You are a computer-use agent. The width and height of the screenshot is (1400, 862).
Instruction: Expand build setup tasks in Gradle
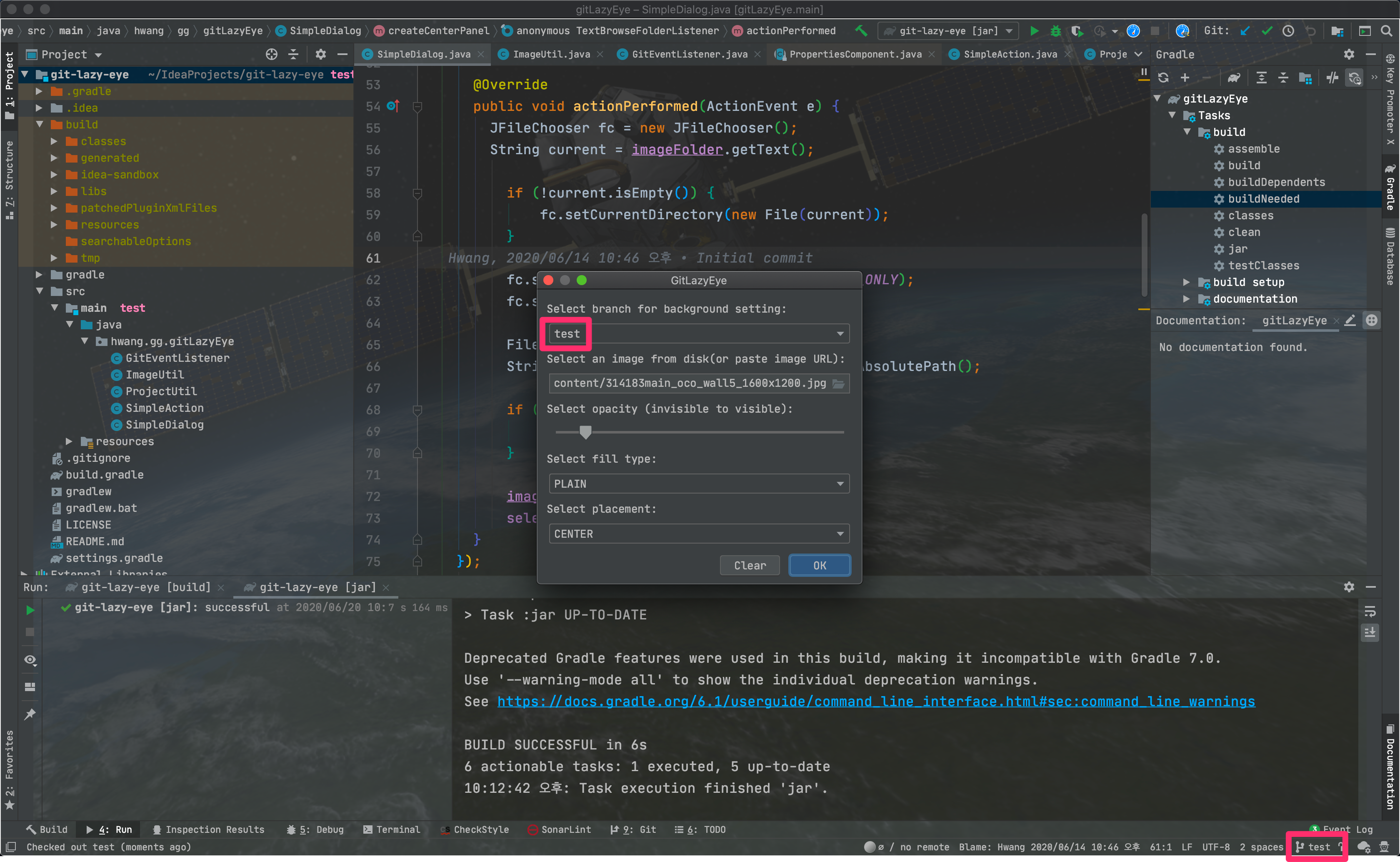[1186, 282]
